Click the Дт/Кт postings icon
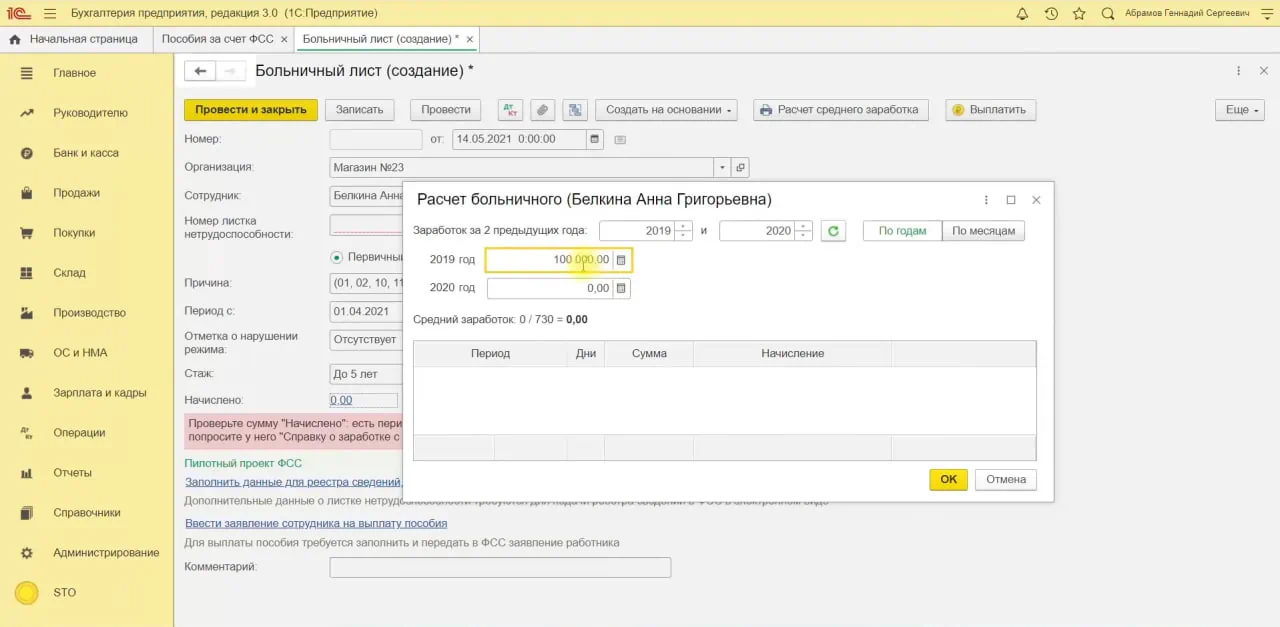 tap(509, 110)
